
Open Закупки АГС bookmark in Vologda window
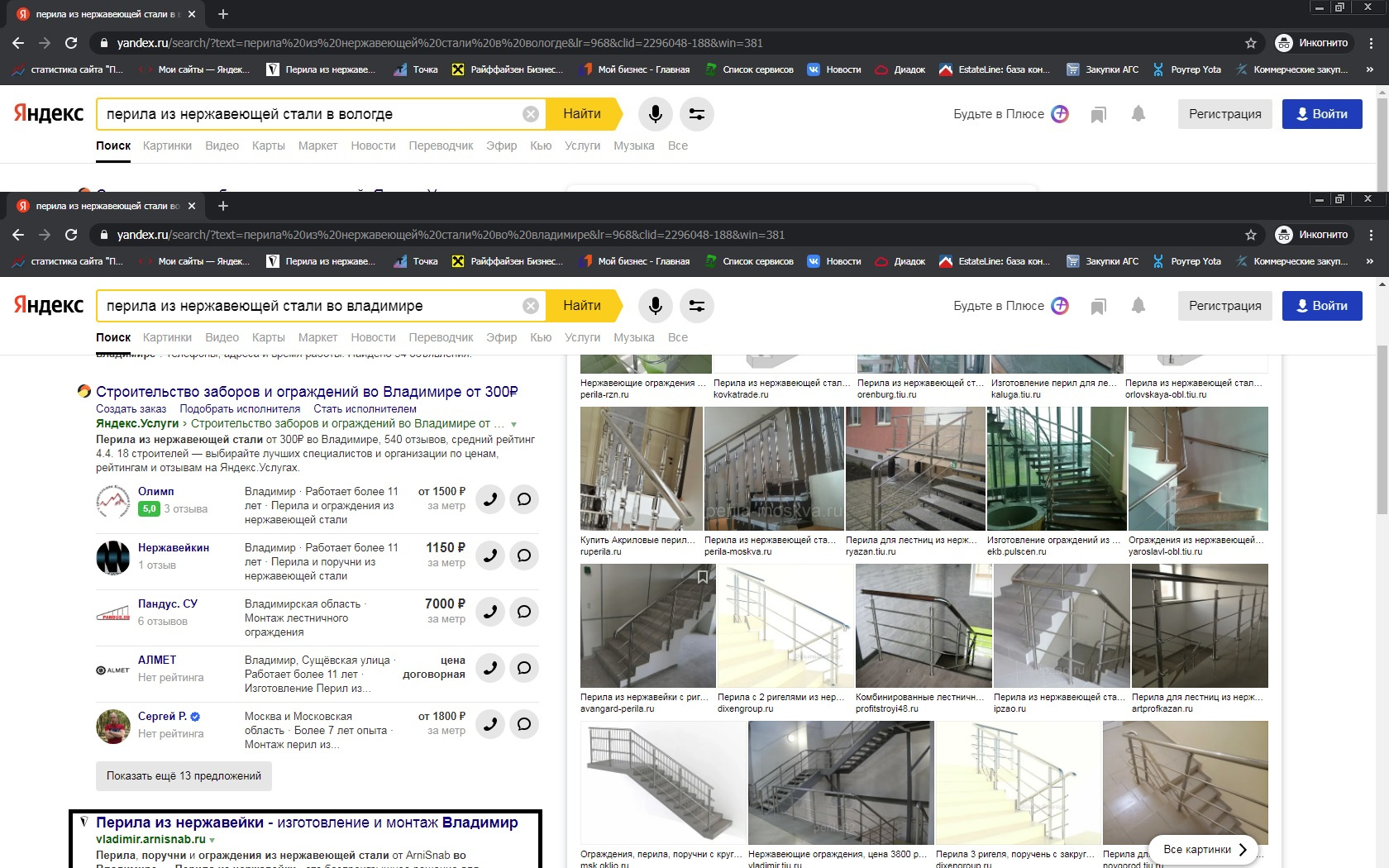(x=1102, y=69)
